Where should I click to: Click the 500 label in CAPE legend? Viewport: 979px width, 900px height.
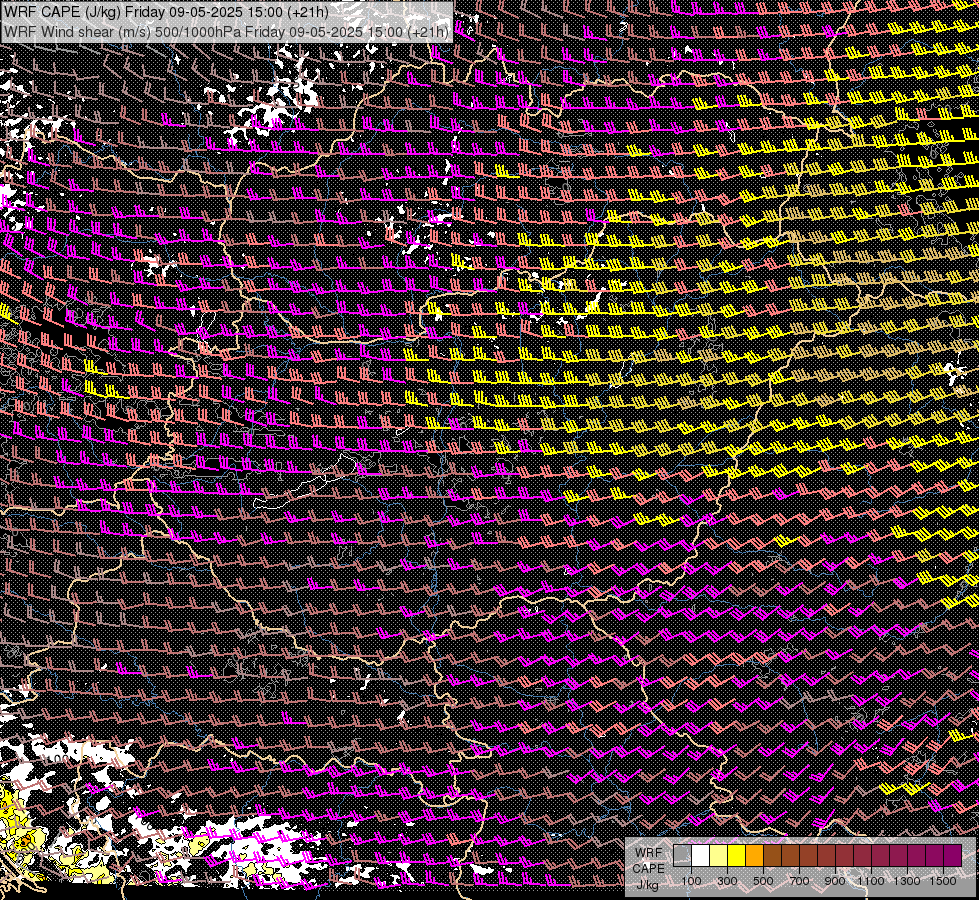point(763,881)
